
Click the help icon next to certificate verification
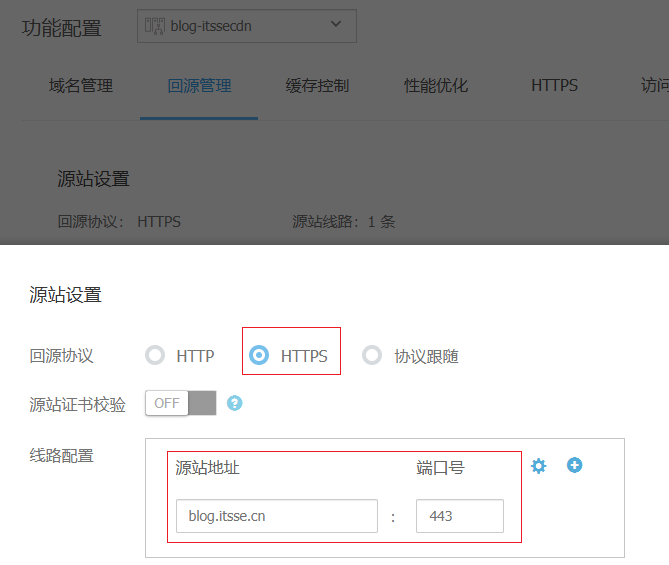pos(234,403)
